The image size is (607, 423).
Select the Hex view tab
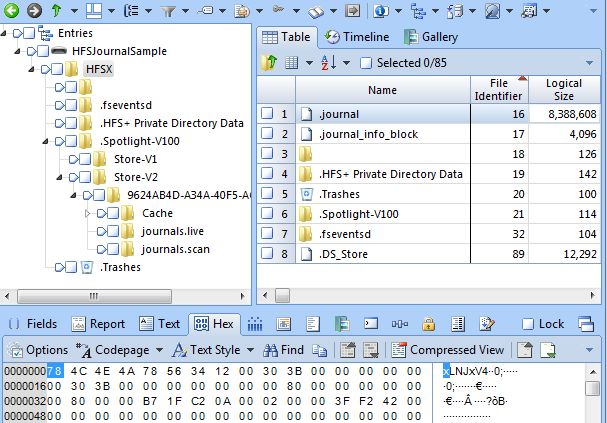(x=214, y=324)
